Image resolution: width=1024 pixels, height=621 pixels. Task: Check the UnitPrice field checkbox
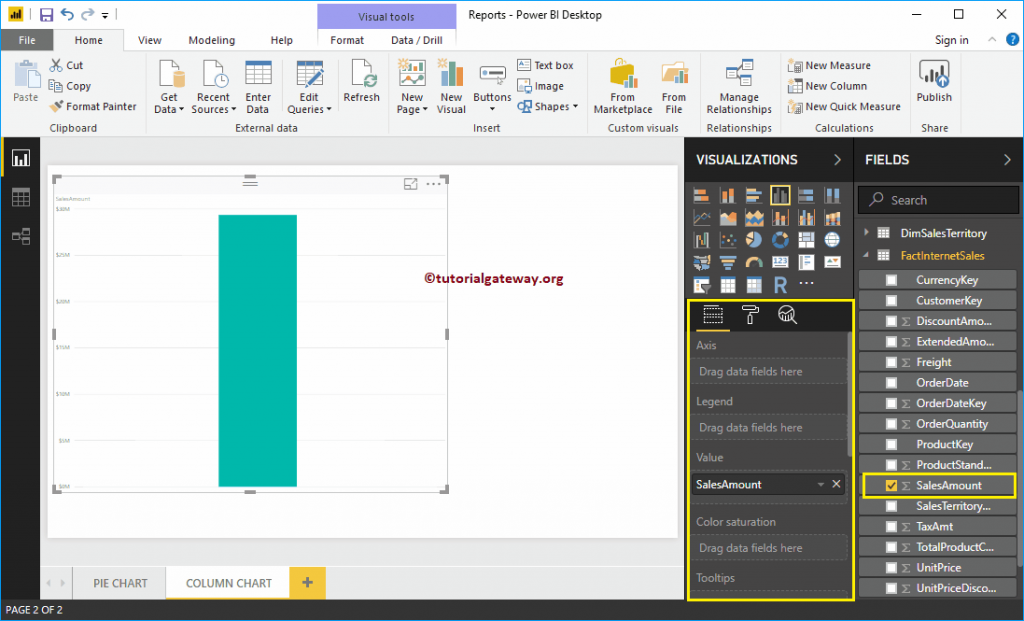891,567
